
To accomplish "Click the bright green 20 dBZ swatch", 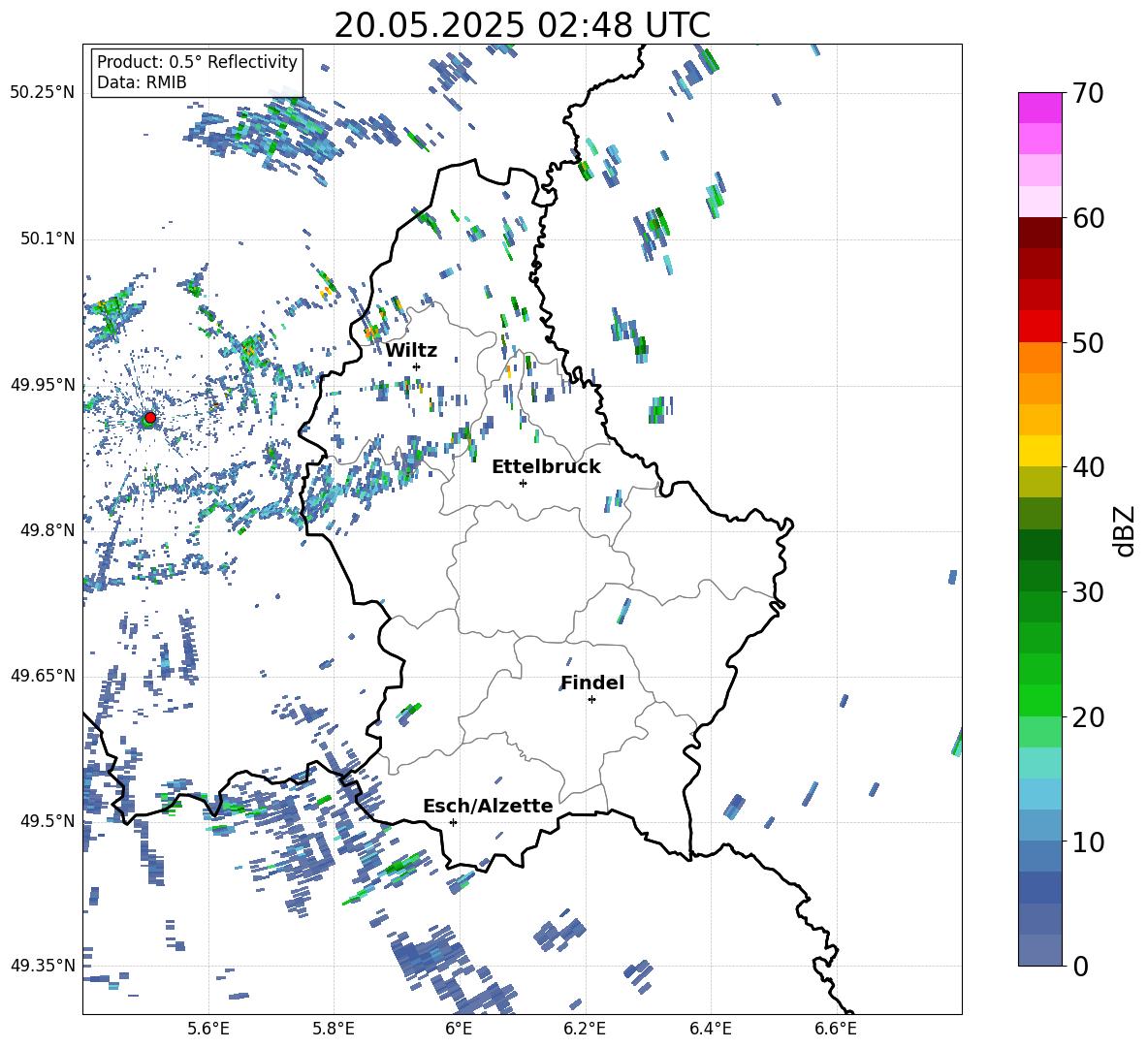I will (x=1039, y=700).
